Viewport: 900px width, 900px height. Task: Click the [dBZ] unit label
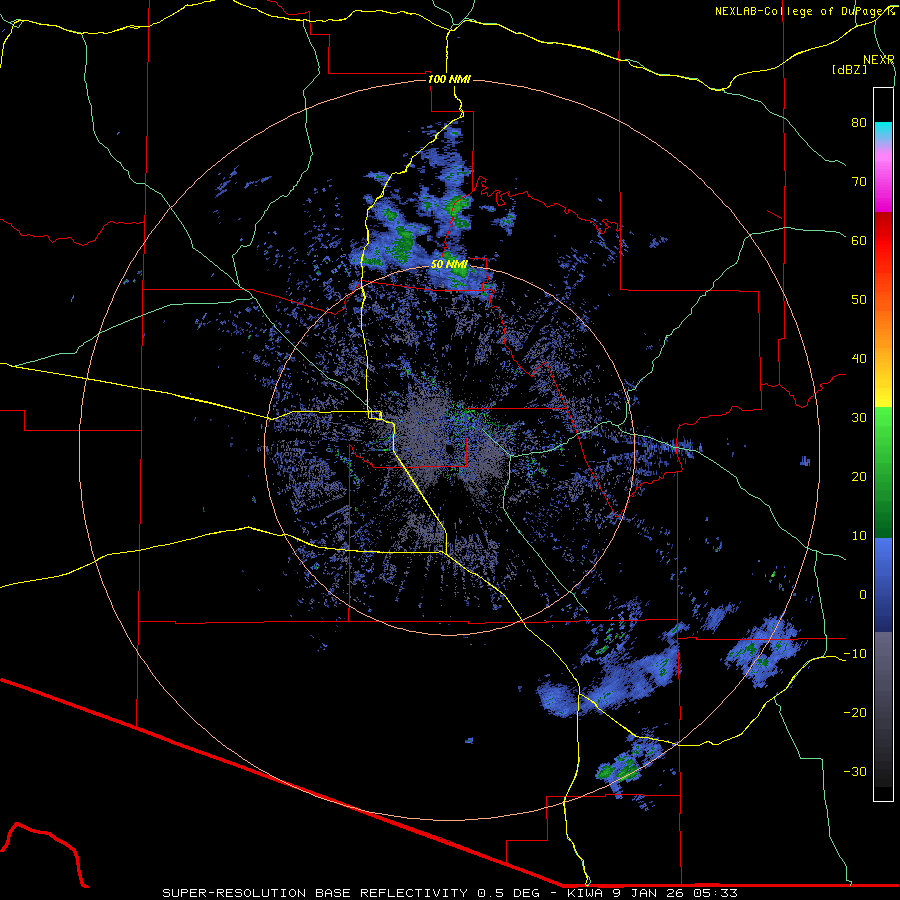point(849,70)
